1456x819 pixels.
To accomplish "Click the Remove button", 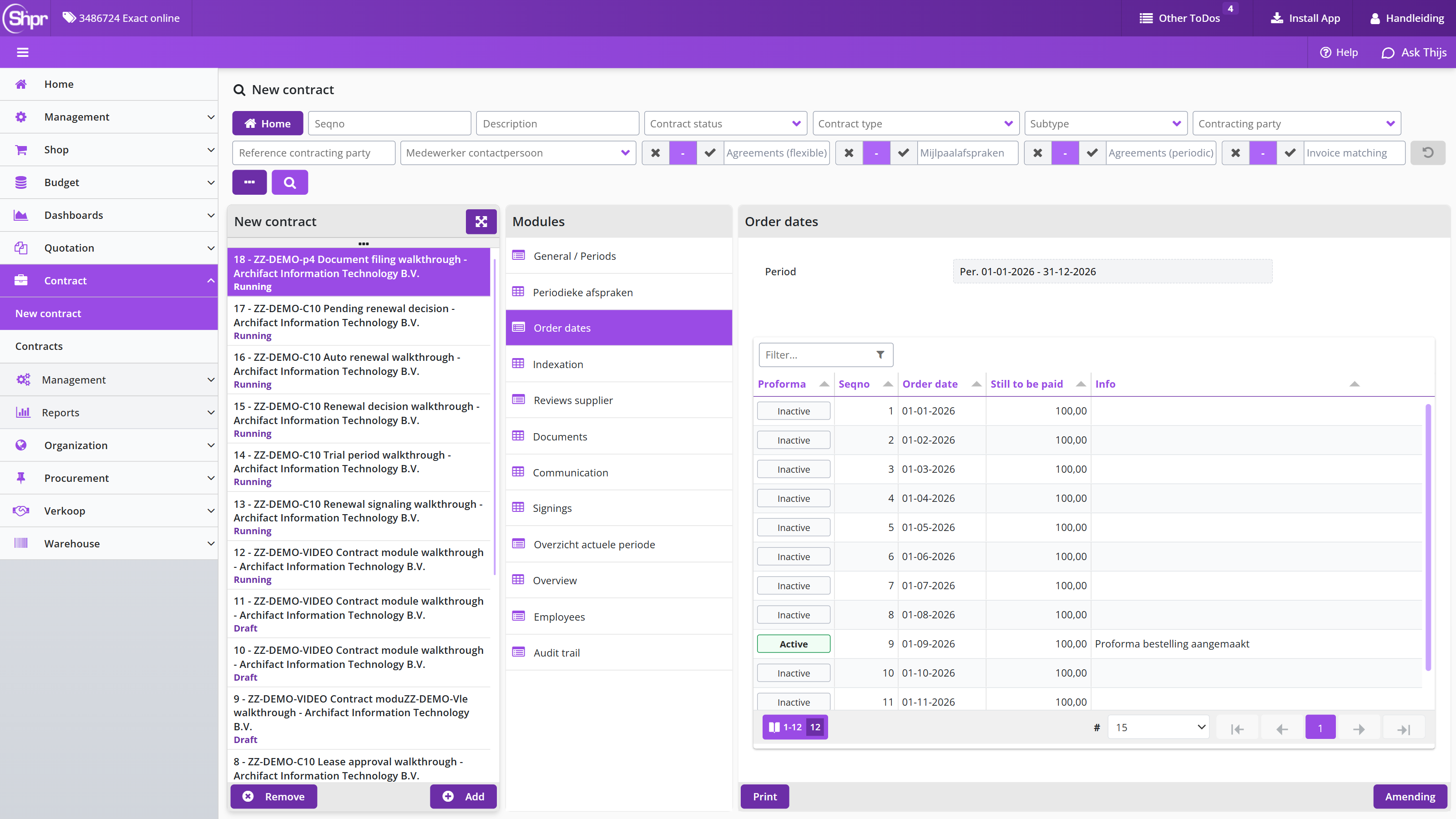I will click(x=273, y=796).
